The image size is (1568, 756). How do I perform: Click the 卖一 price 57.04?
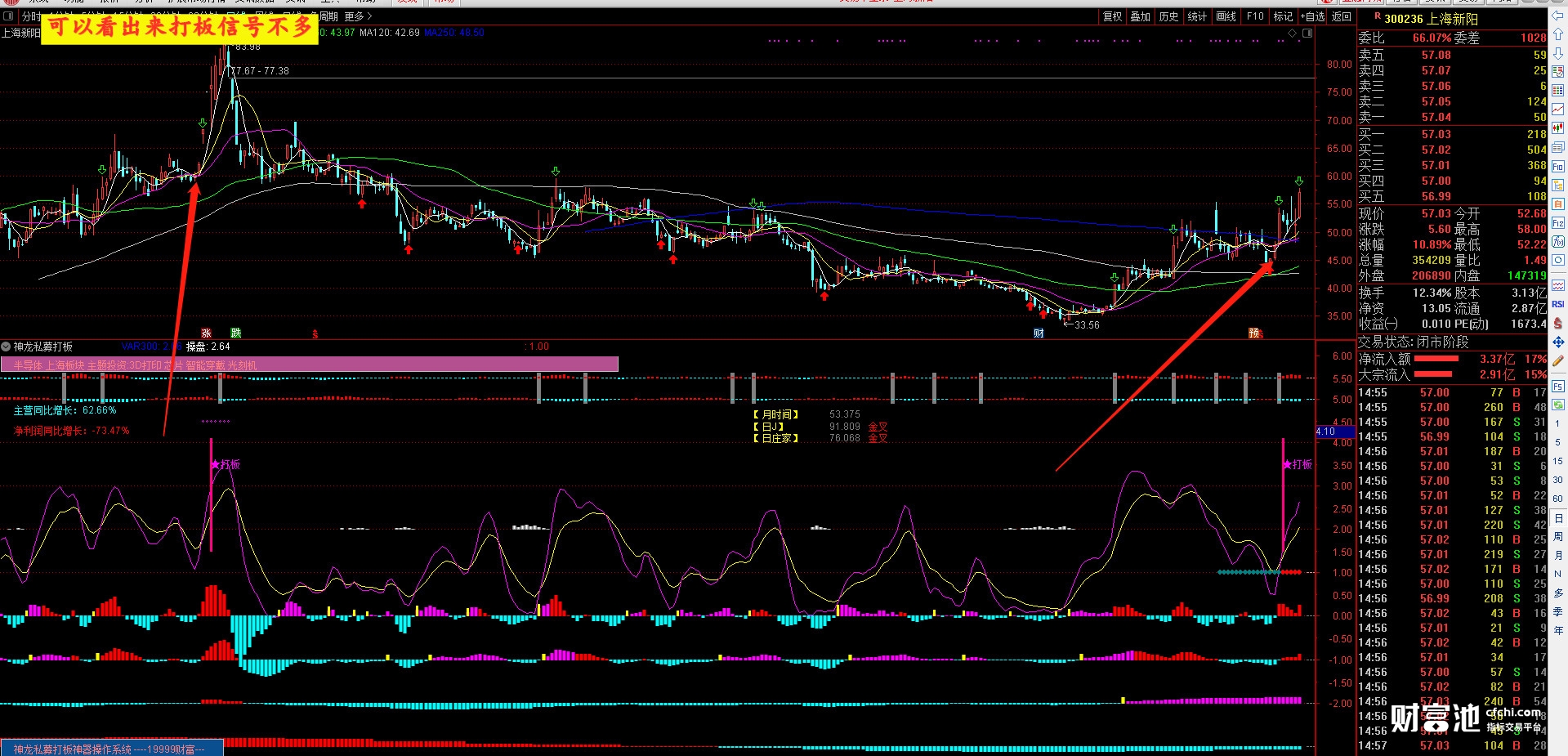pyautogui.click(x=1436, y=118)
